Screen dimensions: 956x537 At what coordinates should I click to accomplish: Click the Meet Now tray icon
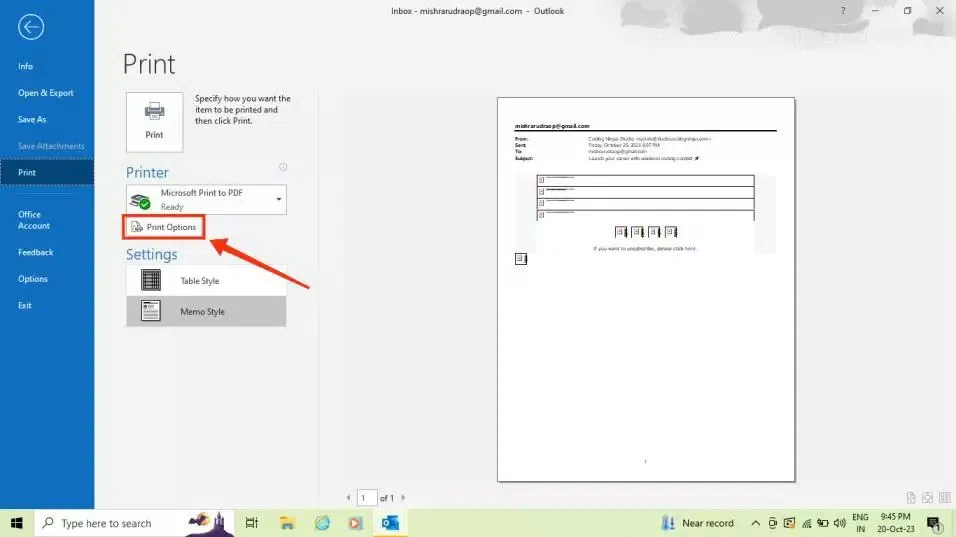772,523
